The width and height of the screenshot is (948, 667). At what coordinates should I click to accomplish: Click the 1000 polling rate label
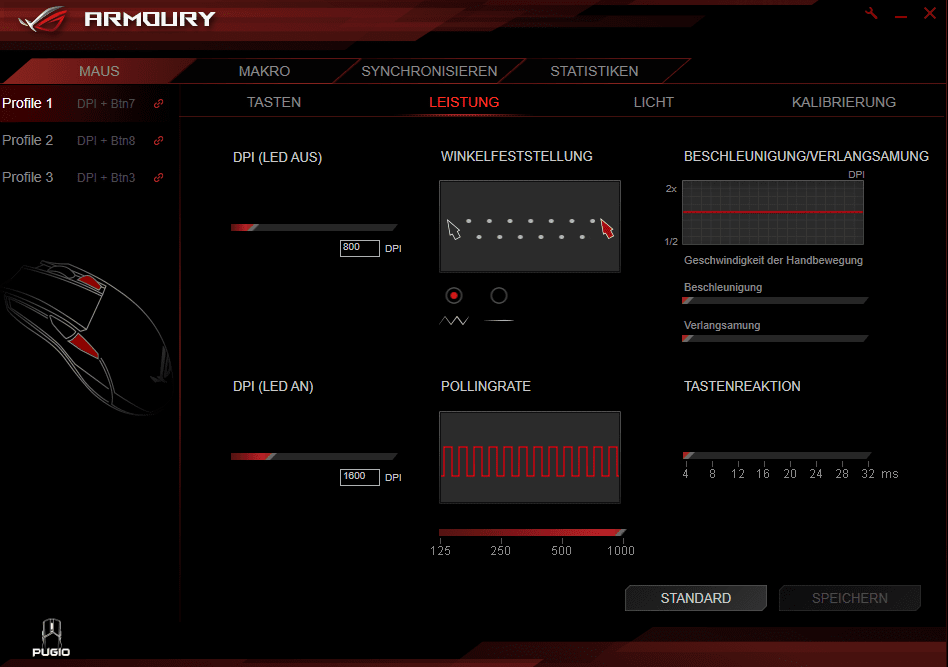621,551
